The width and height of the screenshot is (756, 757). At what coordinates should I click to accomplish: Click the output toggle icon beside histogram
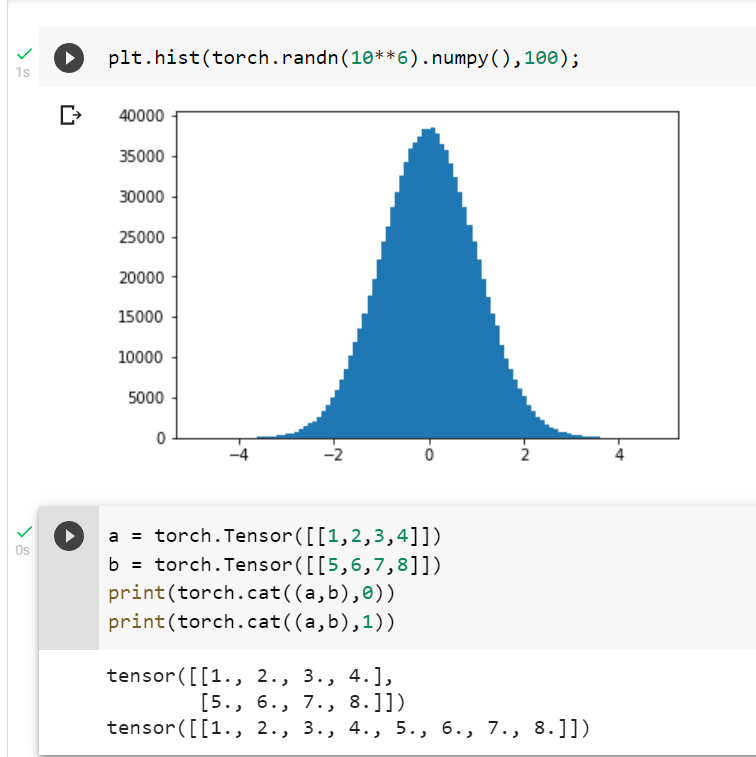click(x=70, y=115)
